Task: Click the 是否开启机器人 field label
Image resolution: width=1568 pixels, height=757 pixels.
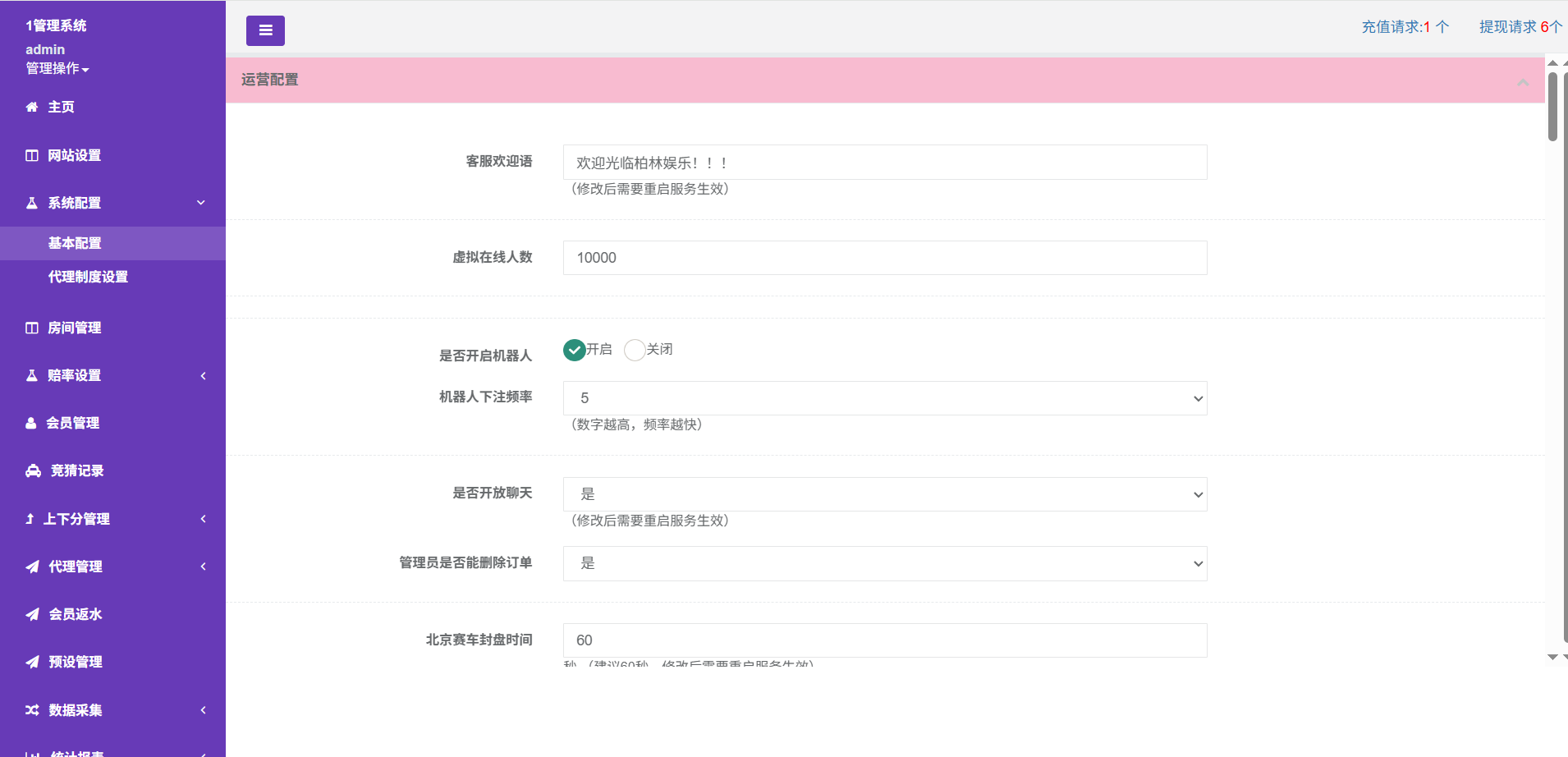Action: point(486,356)
